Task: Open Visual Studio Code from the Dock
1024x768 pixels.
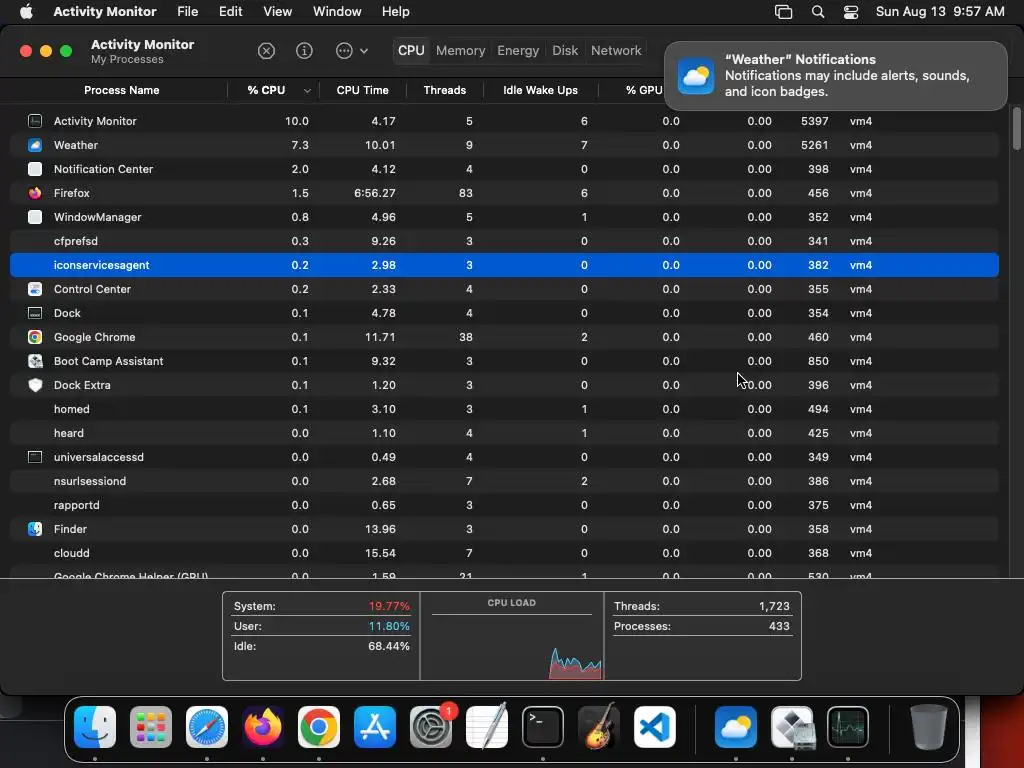Action: coord(655,727)
